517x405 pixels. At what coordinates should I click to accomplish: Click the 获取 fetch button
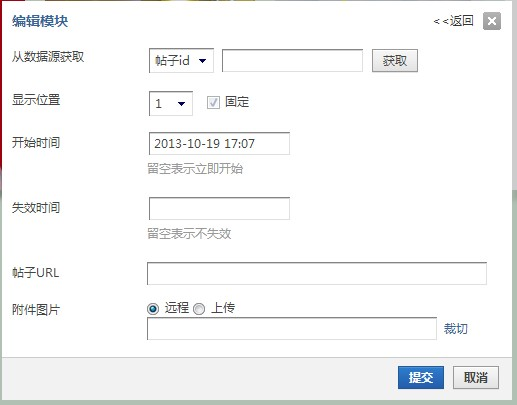click(395, 61)
